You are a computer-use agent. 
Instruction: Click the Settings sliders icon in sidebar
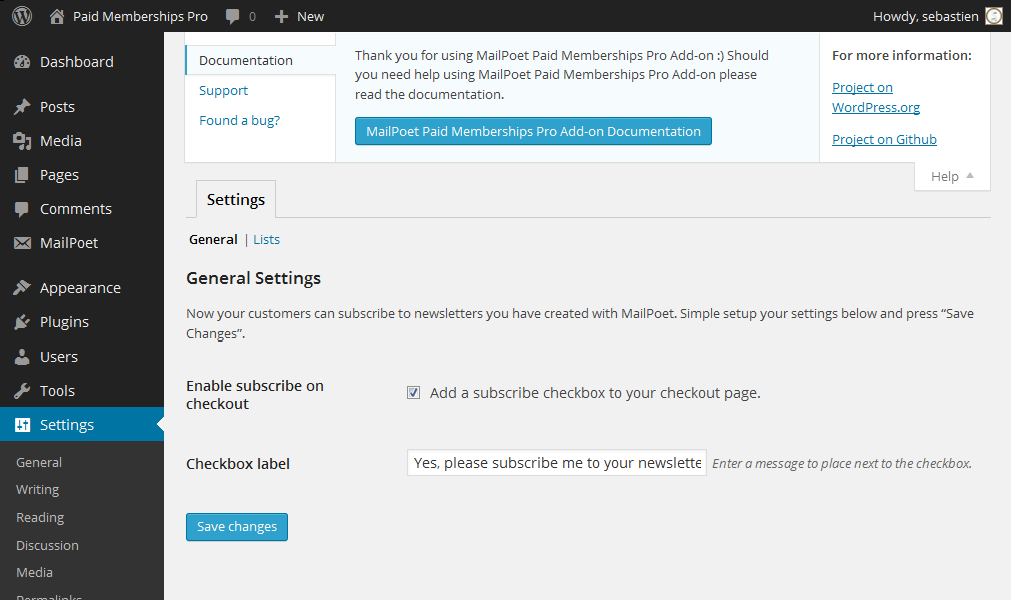22,425
